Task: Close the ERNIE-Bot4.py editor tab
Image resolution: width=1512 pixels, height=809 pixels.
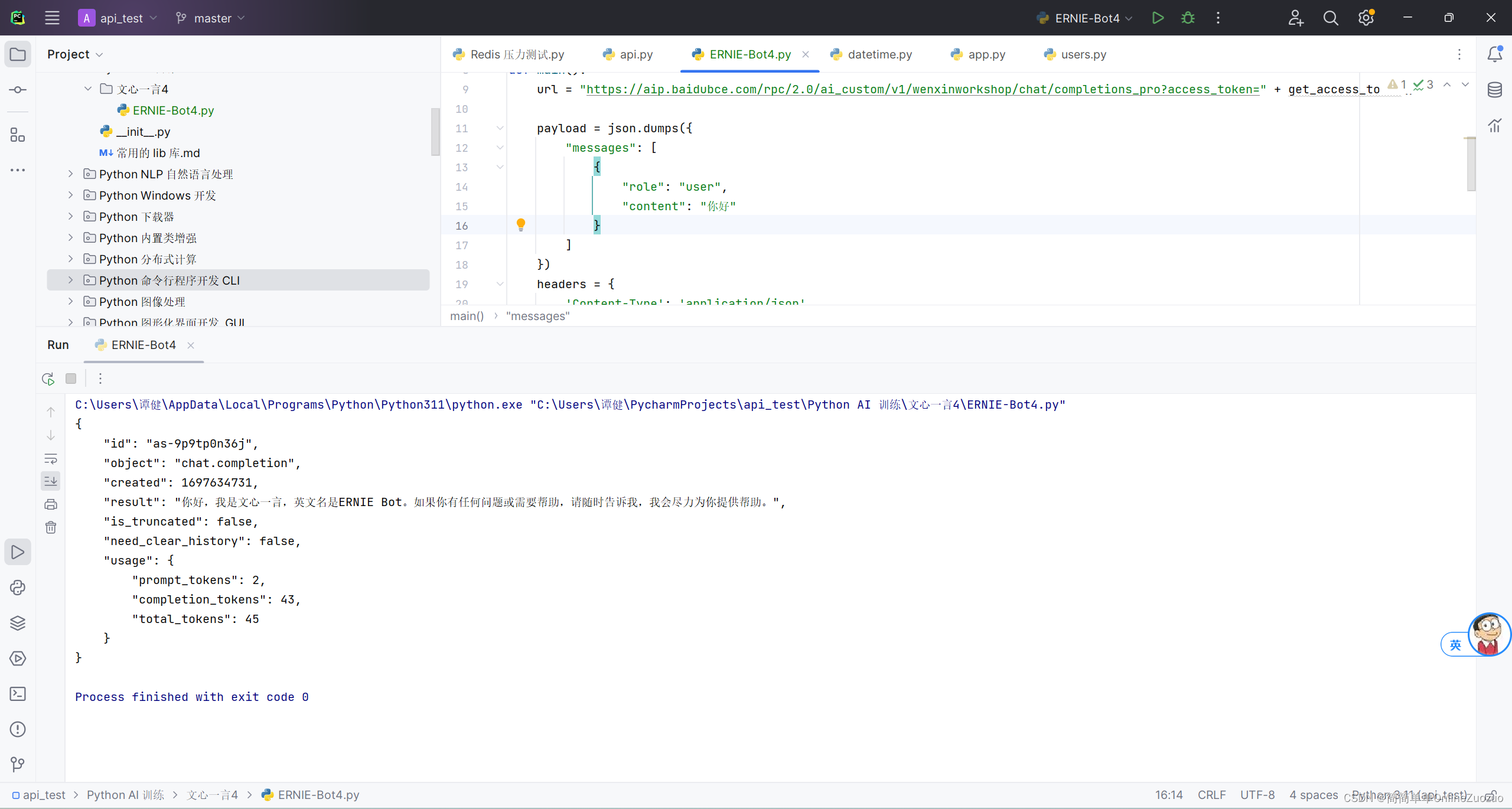Action: [x=806, y=54]
